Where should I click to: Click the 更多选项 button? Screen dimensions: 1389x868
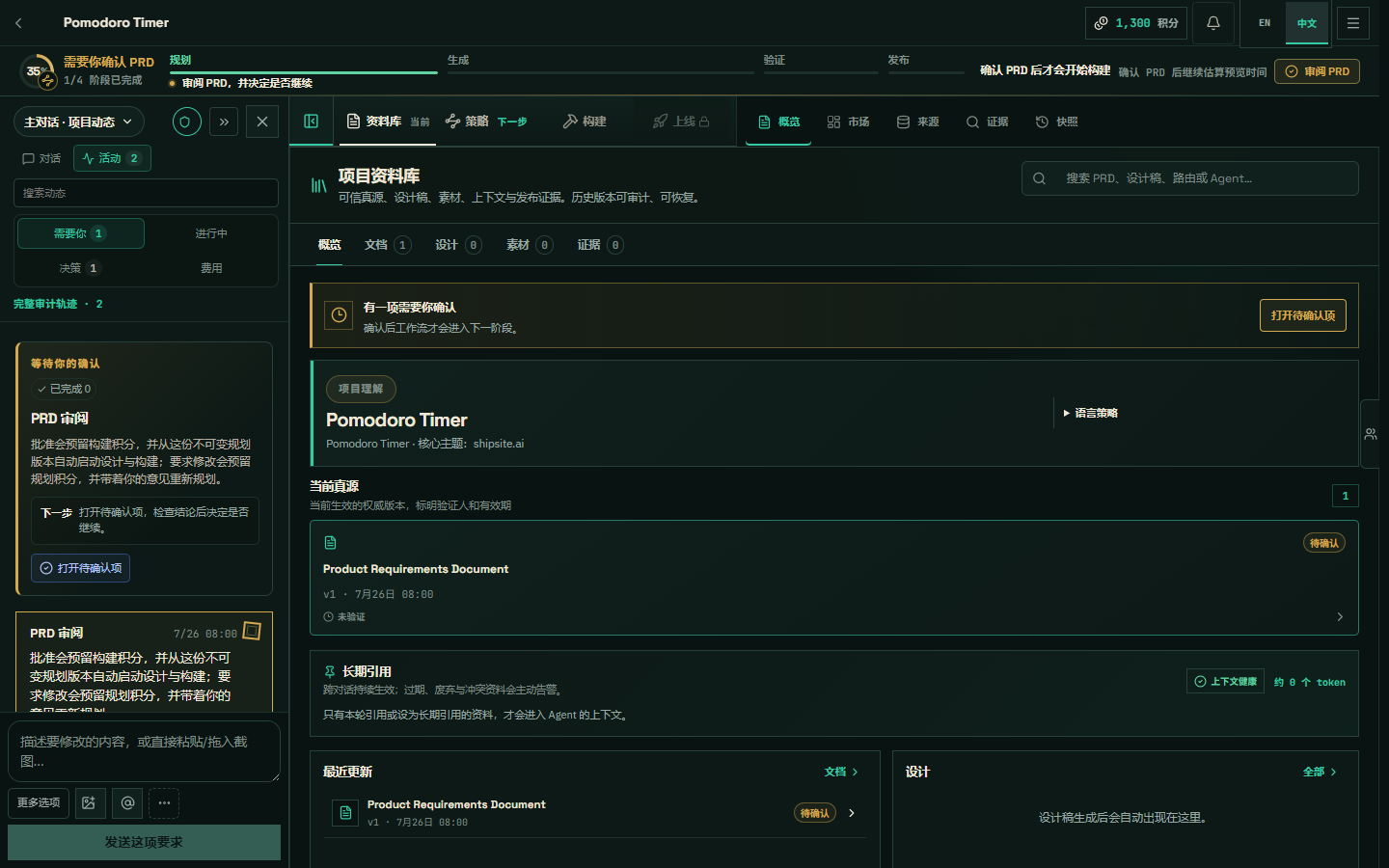(x=39, y=802)
